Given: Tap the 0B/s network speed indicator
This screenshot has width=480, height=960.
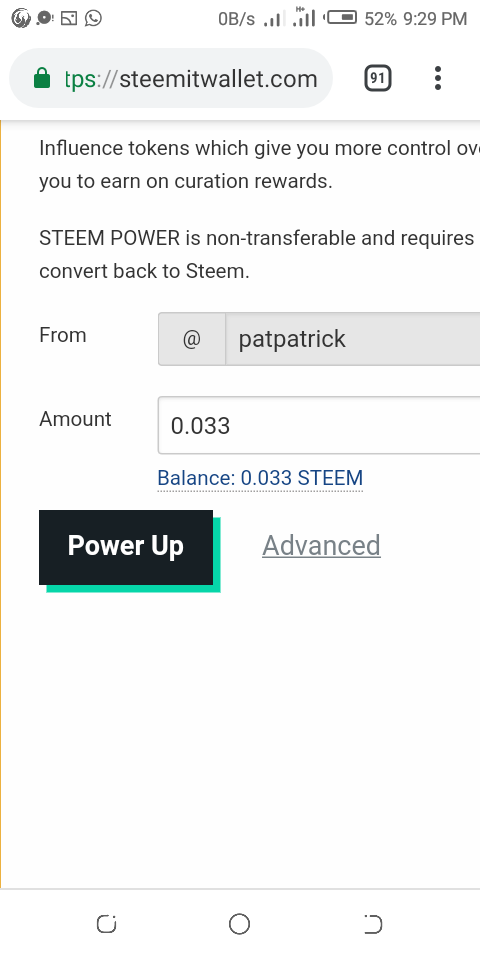Looking at the screenshot, I should point(236,19).
